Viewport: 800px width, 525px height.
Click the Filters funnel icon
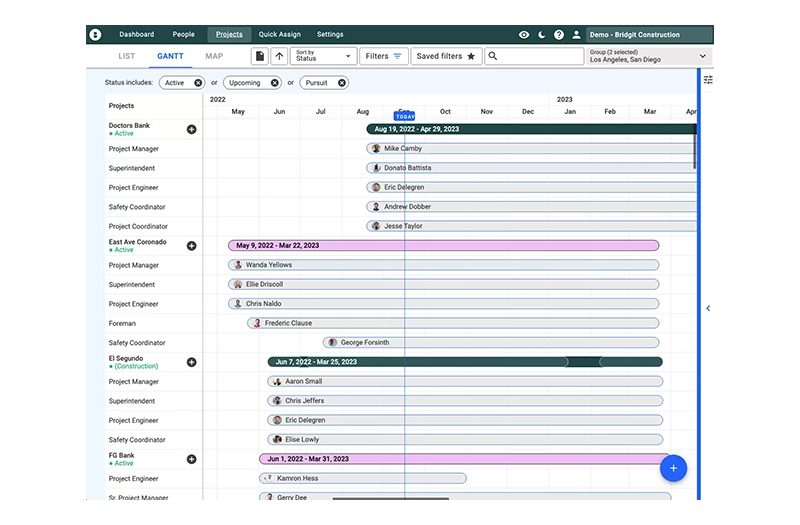397,56
